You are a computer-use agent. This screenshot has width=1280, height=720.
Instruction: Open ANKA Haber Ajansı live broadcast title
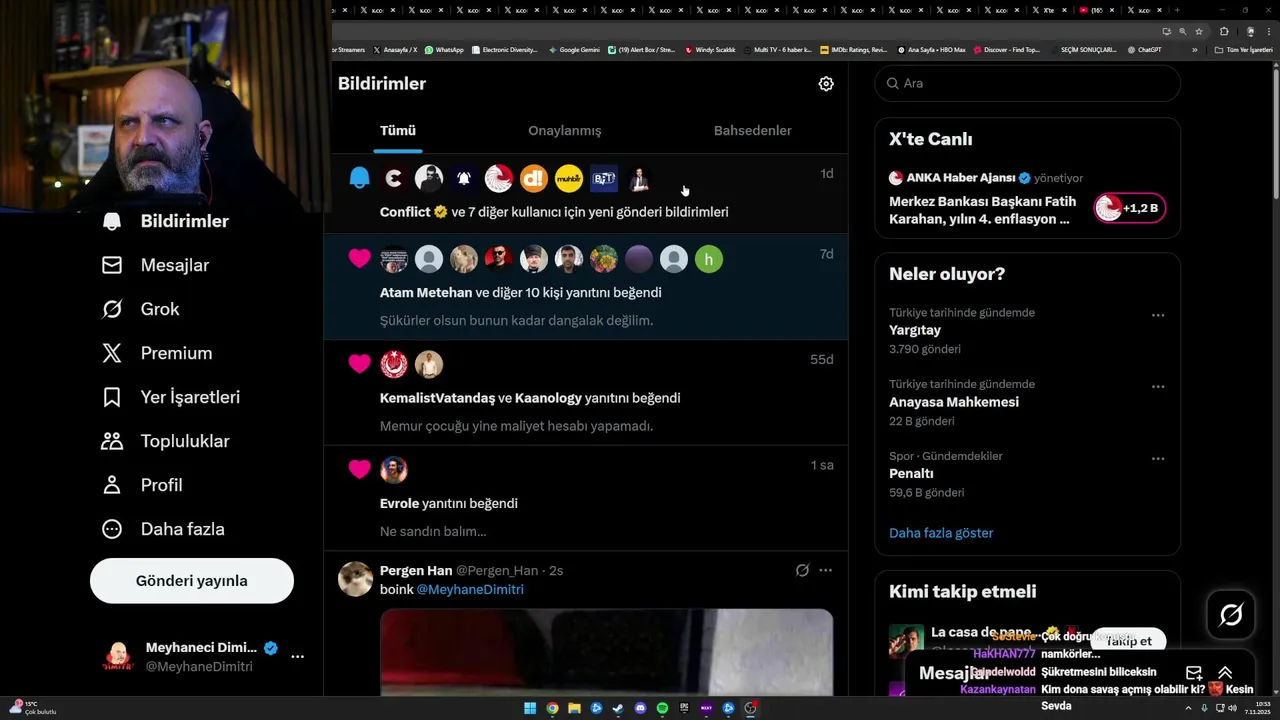tap(983, 210)
